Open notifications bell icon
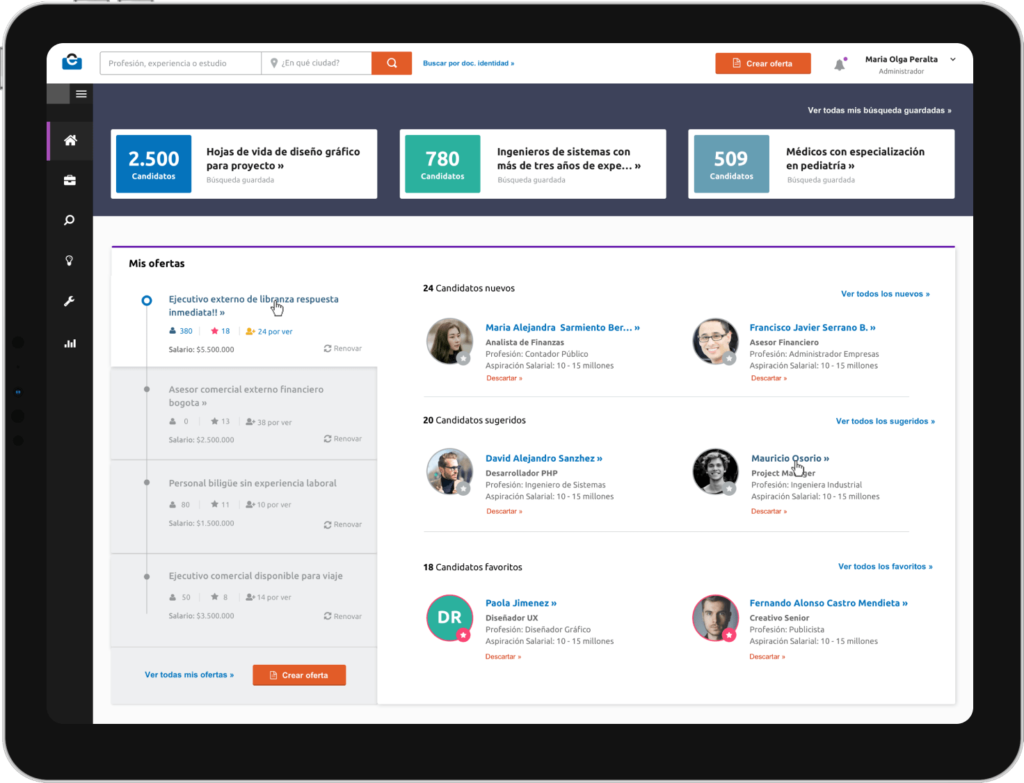Image resolution: width=1024 pixels, height=783 pixels. [839, 65]
